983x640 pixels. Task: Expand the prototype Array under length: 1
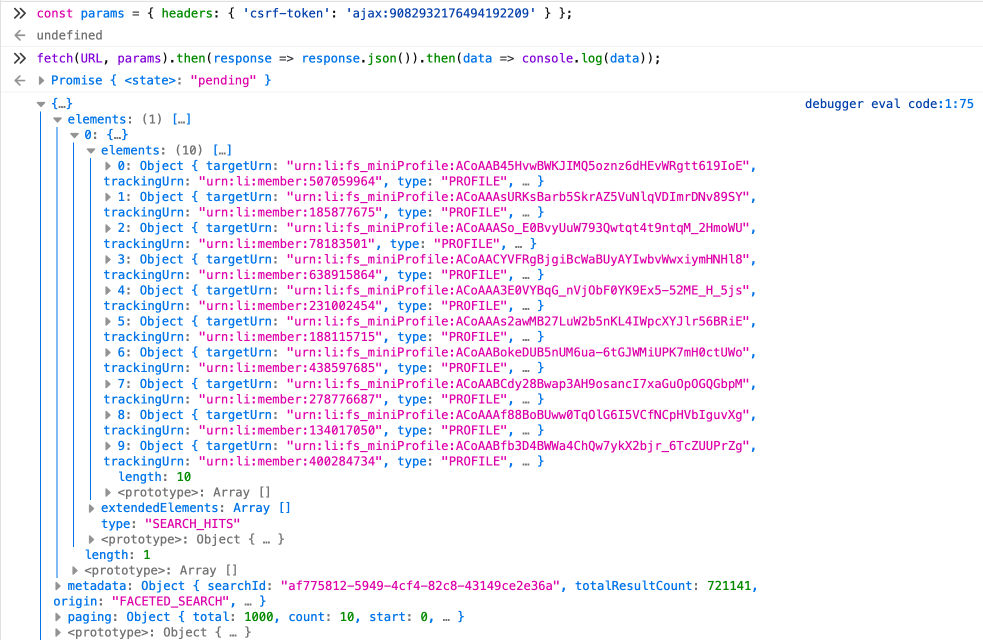[x=75, y=570]
